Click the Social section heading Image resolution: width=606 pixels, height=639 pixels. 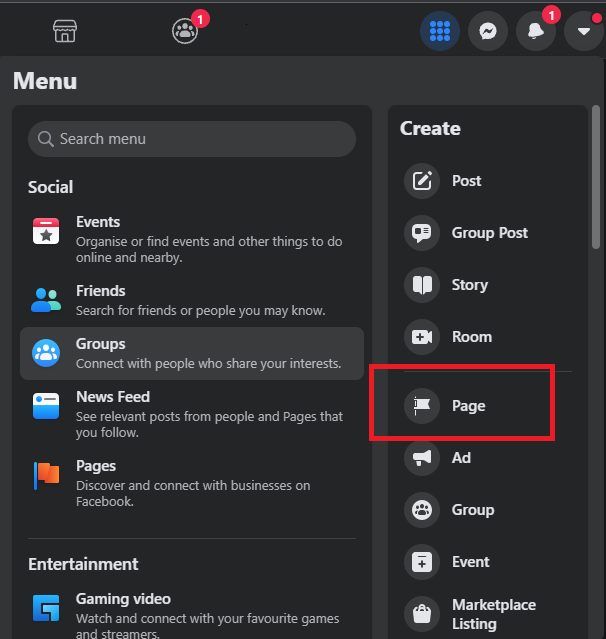pos(51,187)
